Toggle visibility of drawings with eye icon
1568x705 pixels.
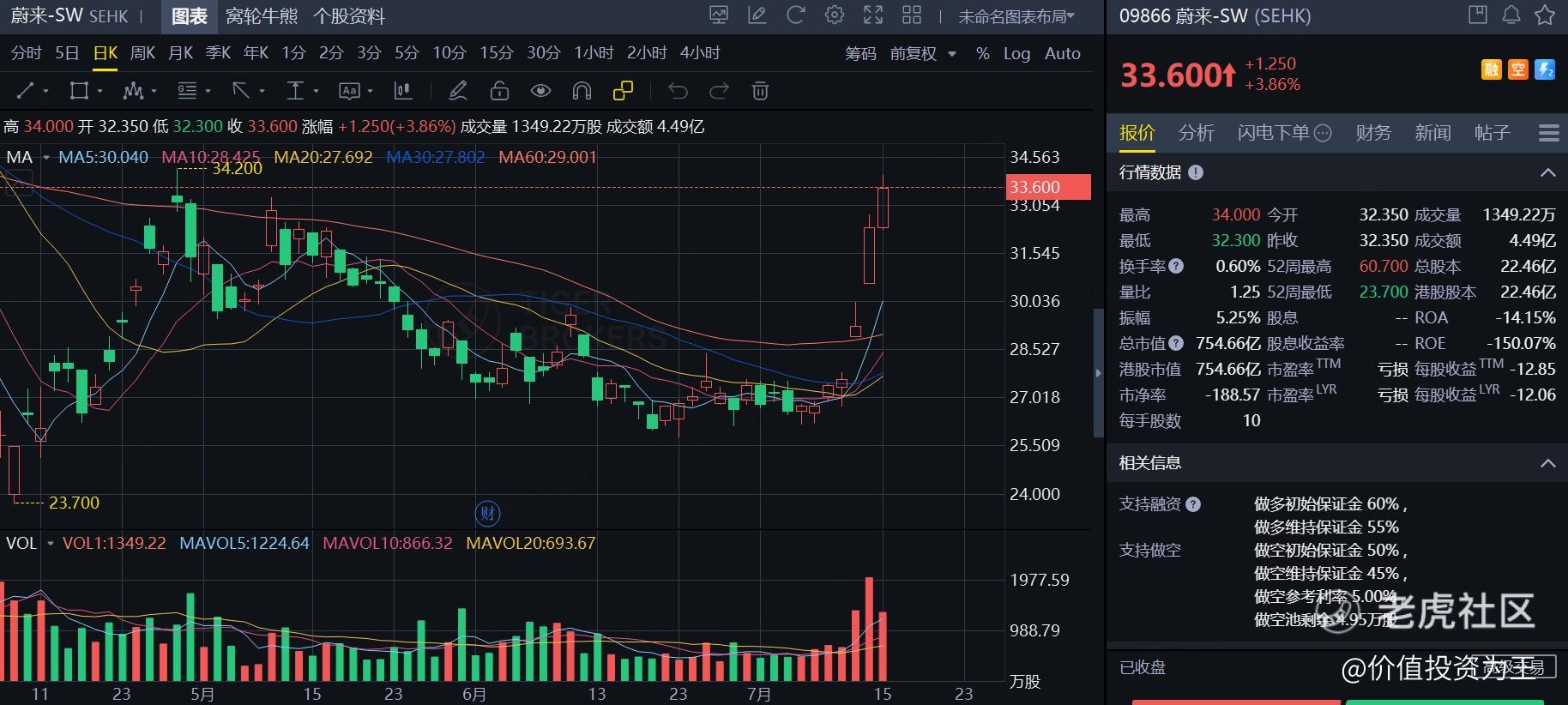[540, 91]
